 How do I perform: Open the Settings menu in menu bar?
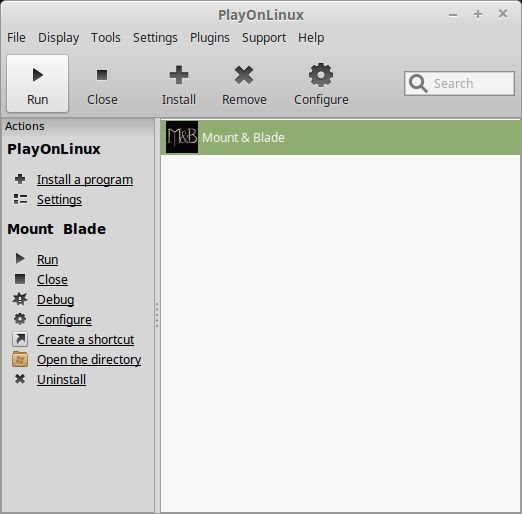coord(155,38)
